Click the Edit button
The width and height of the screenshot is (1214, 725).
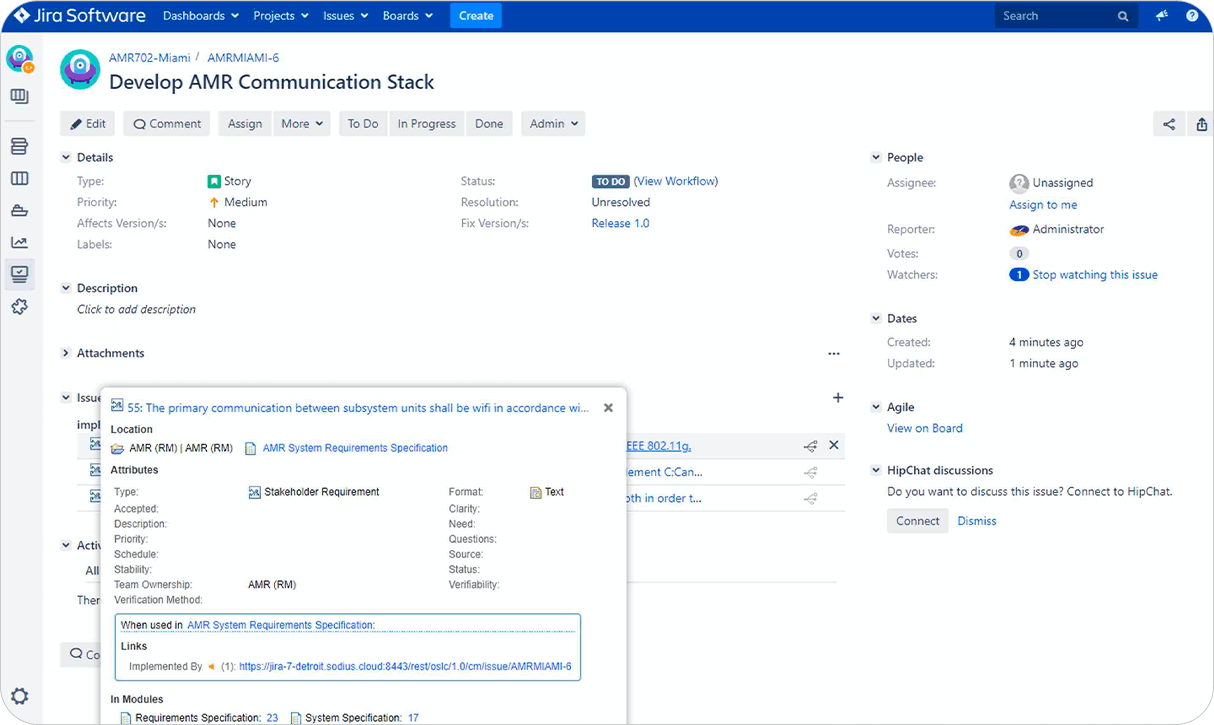pos(88,124)
